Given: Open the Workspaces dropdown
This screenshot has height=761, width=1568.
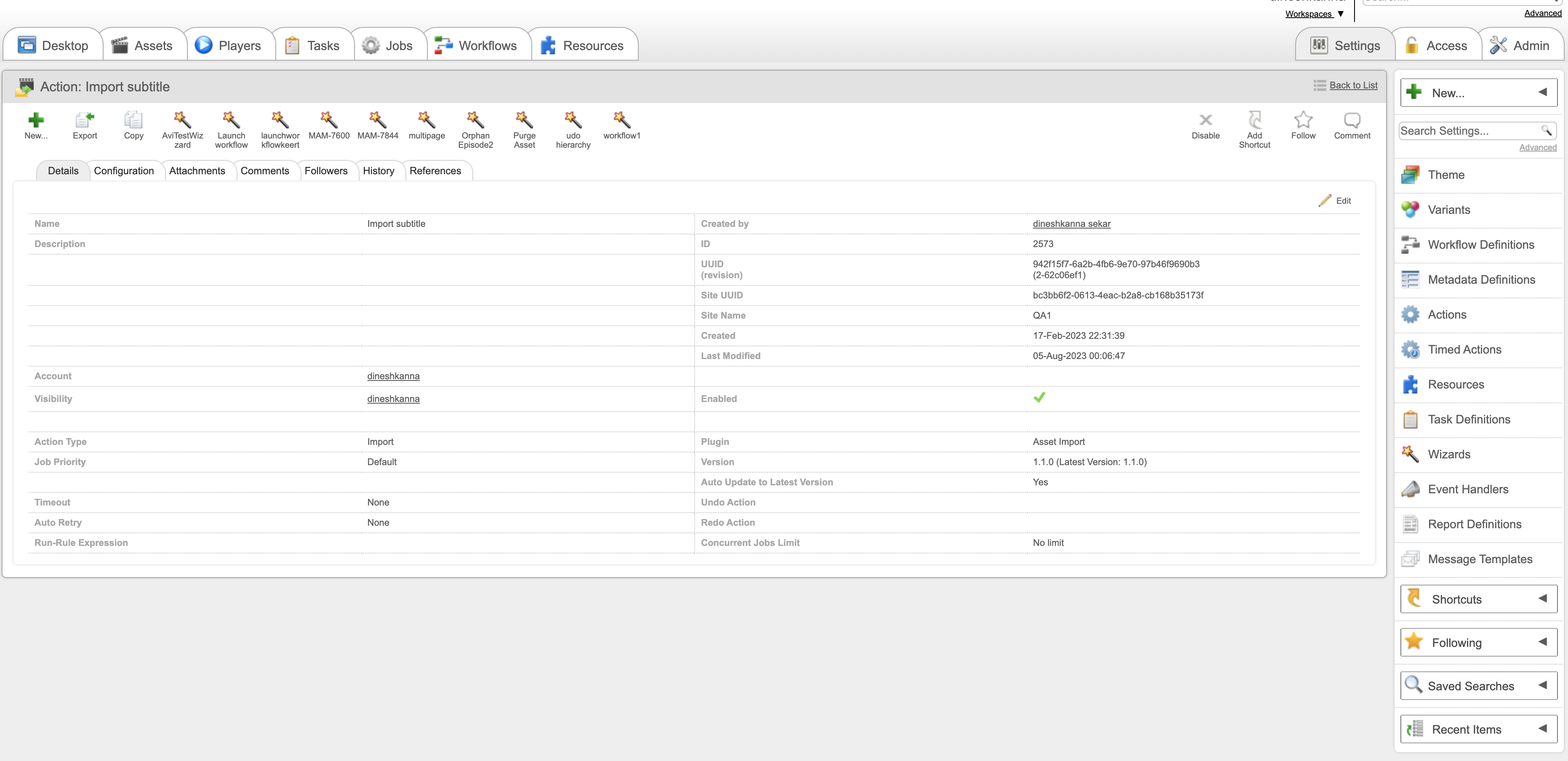Looking at the screenshot, I should coord(1314,14).
